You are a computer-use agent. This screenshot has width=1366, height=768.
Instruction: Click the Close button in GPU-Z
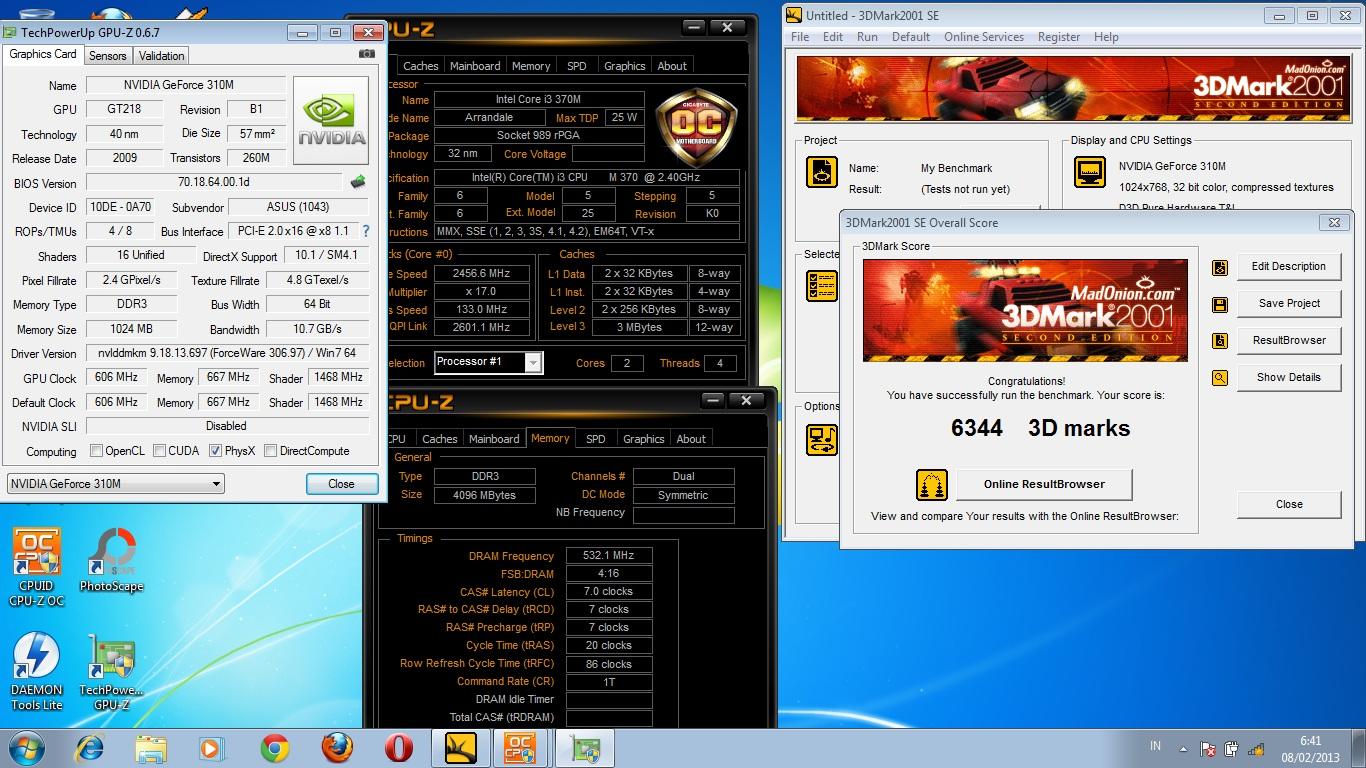(x=341, y=484)
